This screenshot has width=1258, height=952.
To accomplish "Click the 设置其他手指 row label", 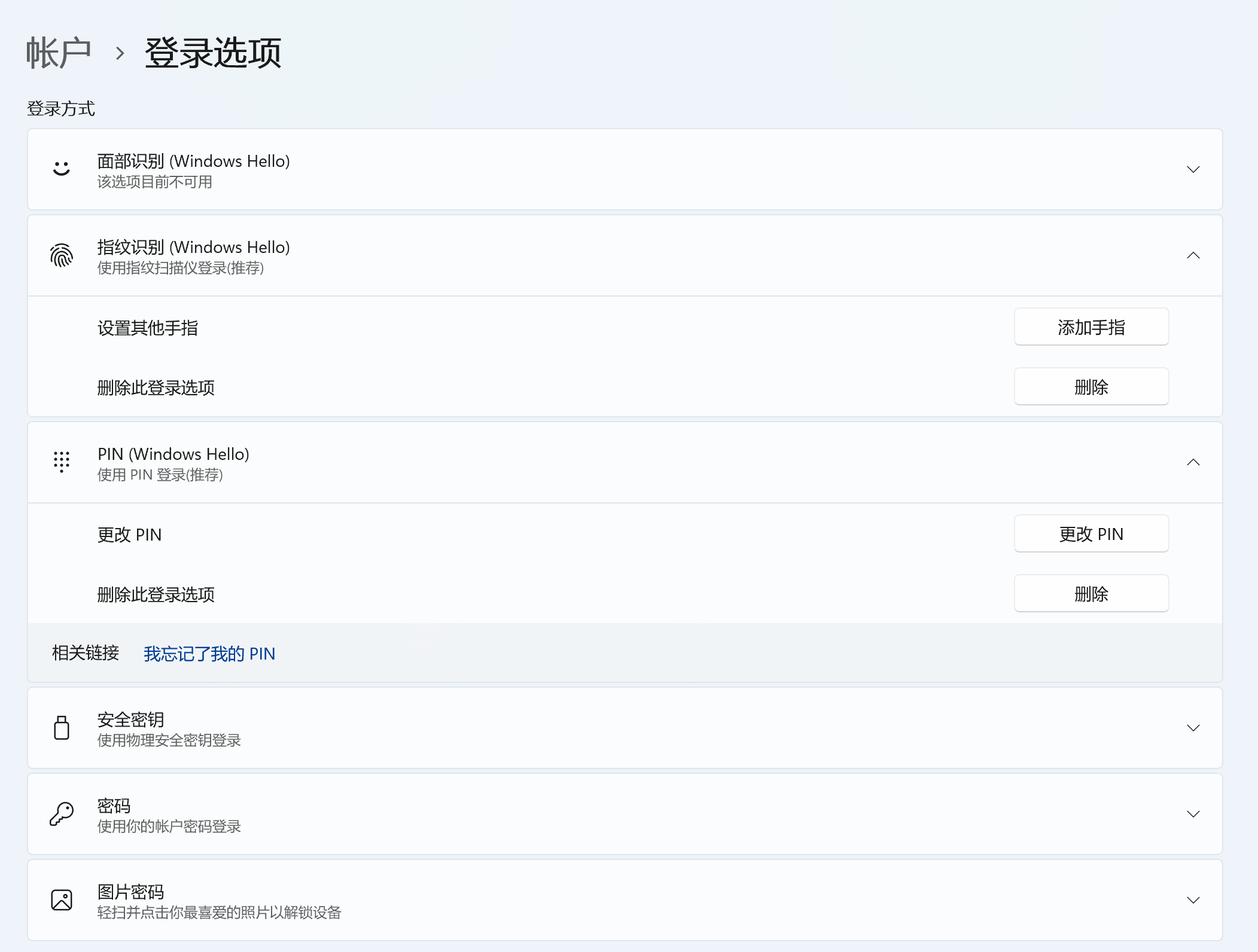I will (148, 328).
